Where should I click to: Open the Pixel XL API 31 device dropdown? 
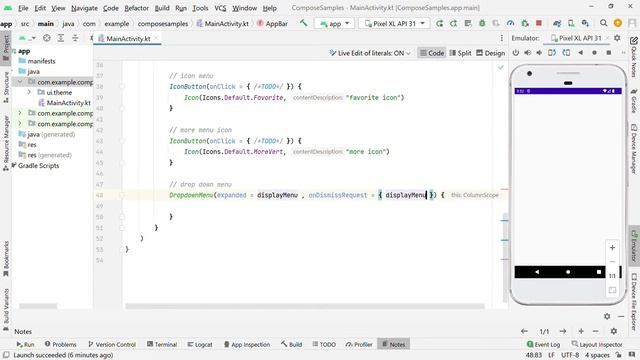(394, 24)
